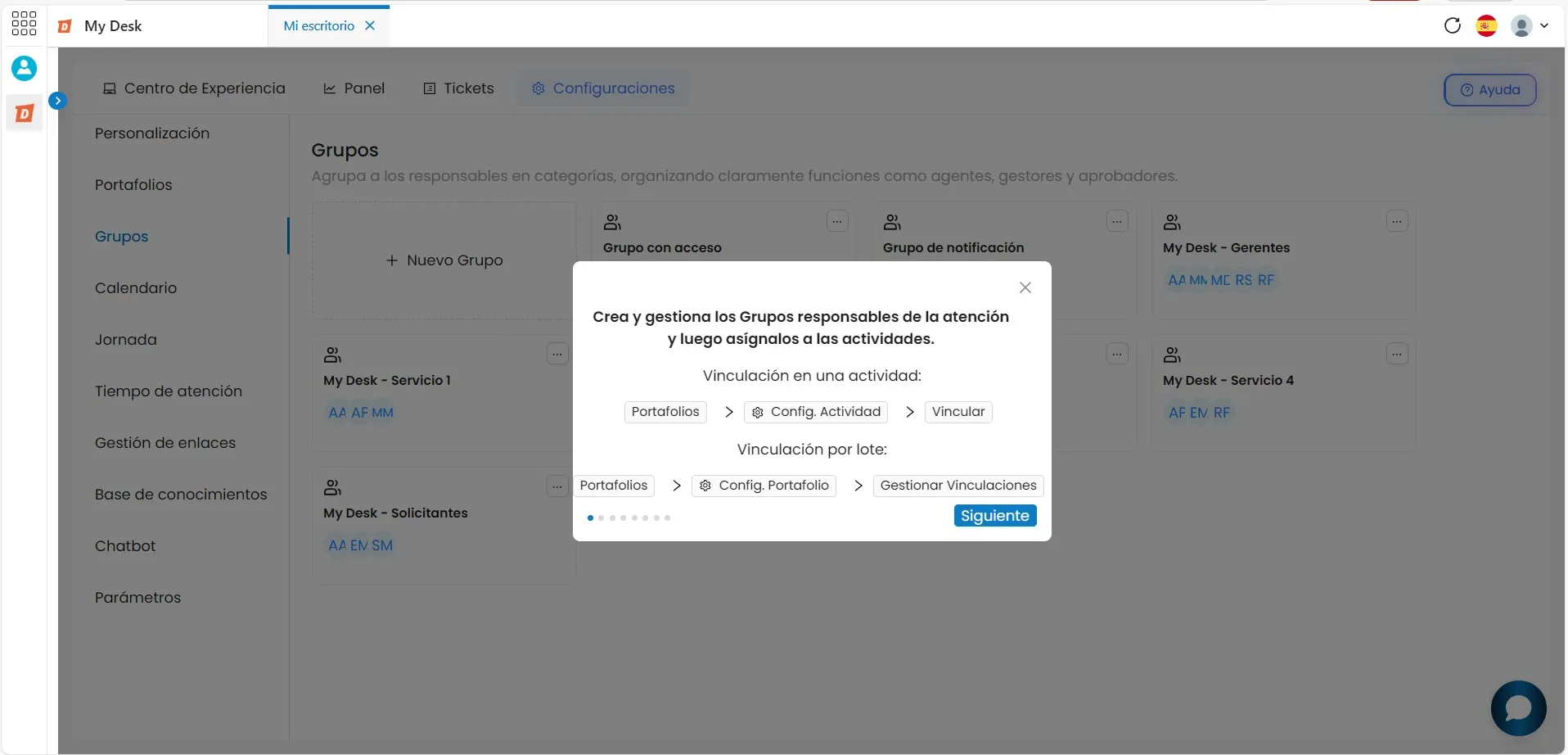
Task: Close the Mi escritorio tab
Action: point(370,25)
